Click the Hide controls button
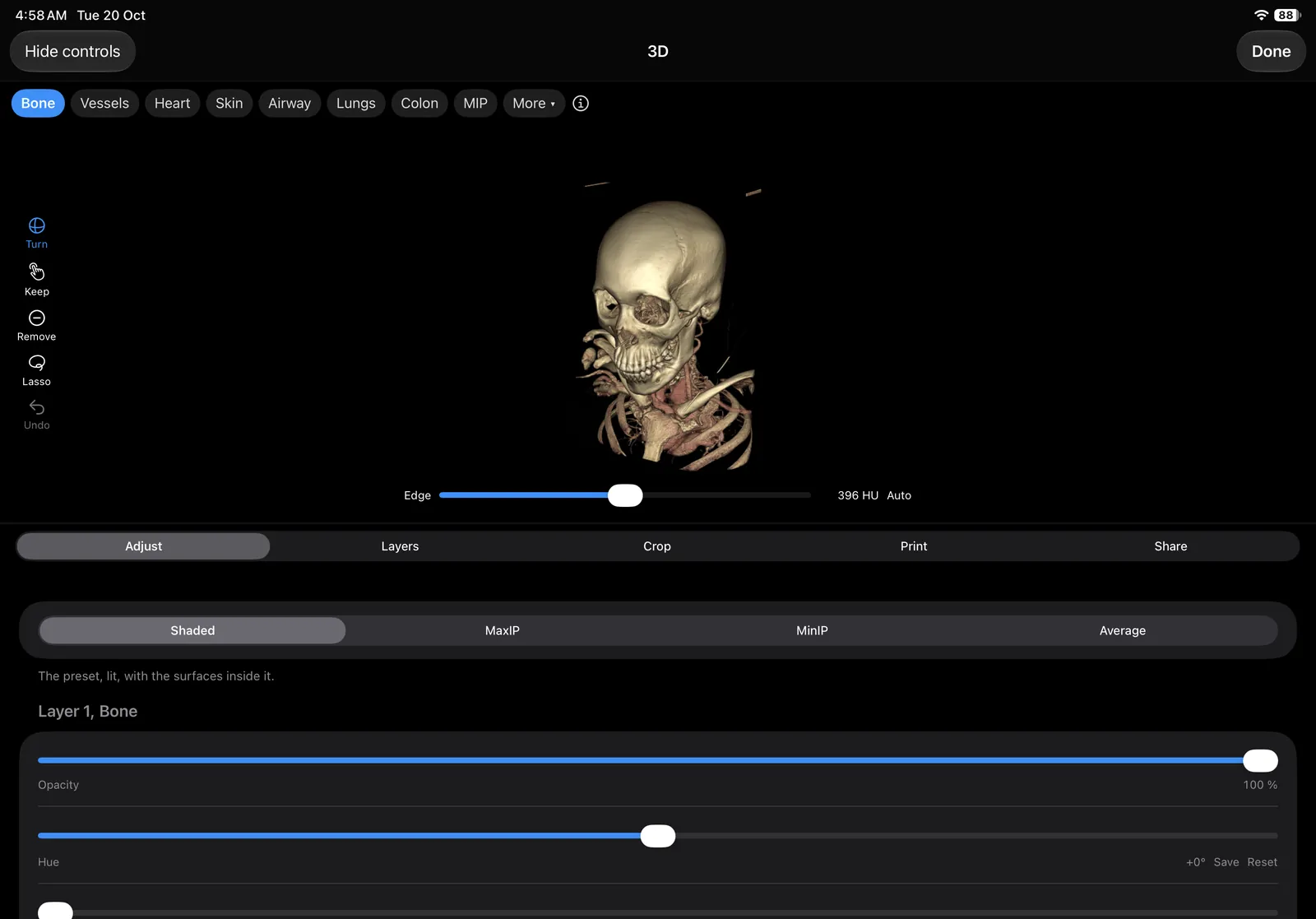Viewport: 1316px width, 919px height. [x=72, y=51]
